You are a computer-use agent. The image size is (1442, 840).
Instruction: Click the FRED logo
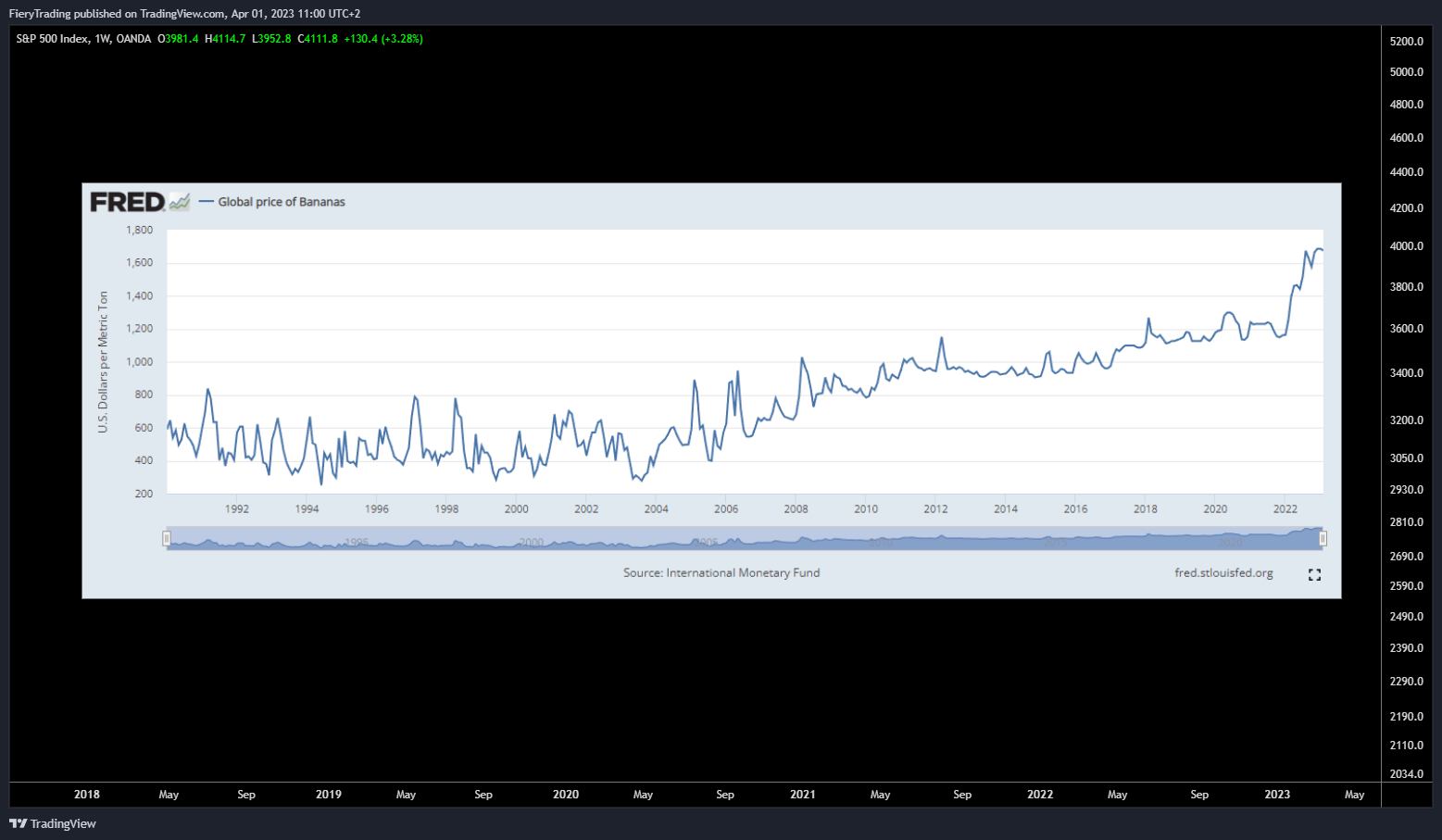point(128,202)
